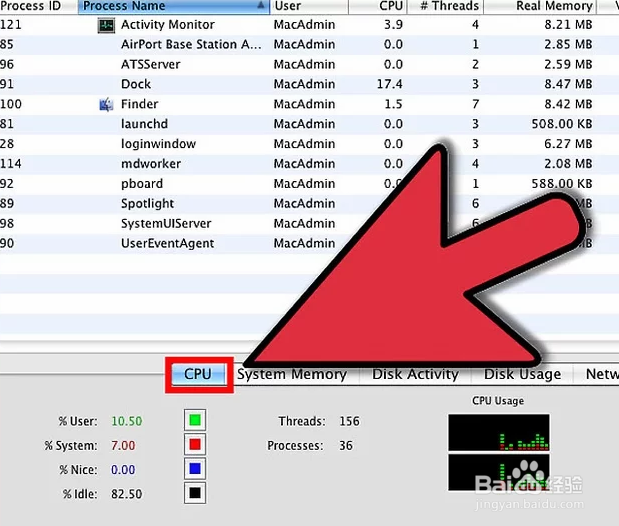Select the loginwindow process row
This screenshot has width=619, height=526.
point(310,144)
